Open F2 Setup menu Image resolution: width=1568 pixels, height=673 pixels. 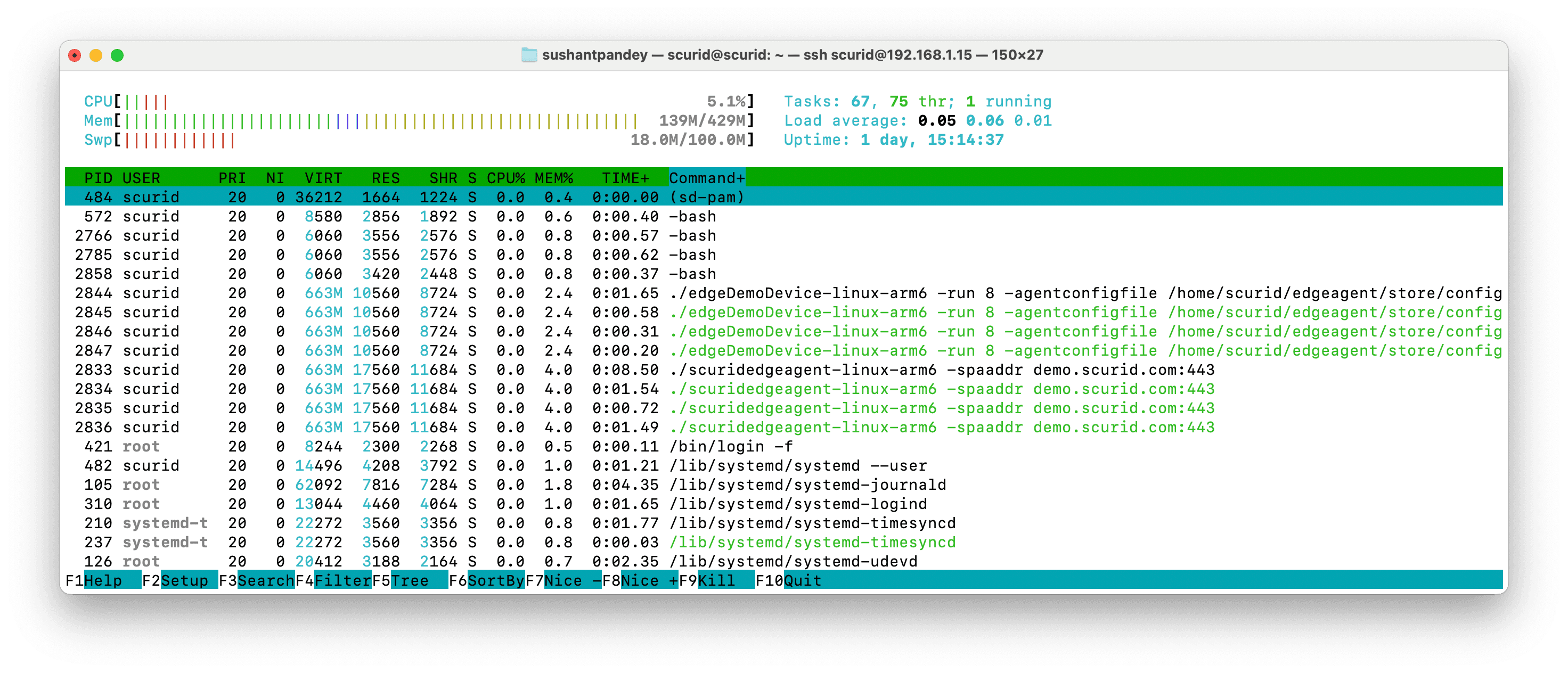tap(184, 580)
